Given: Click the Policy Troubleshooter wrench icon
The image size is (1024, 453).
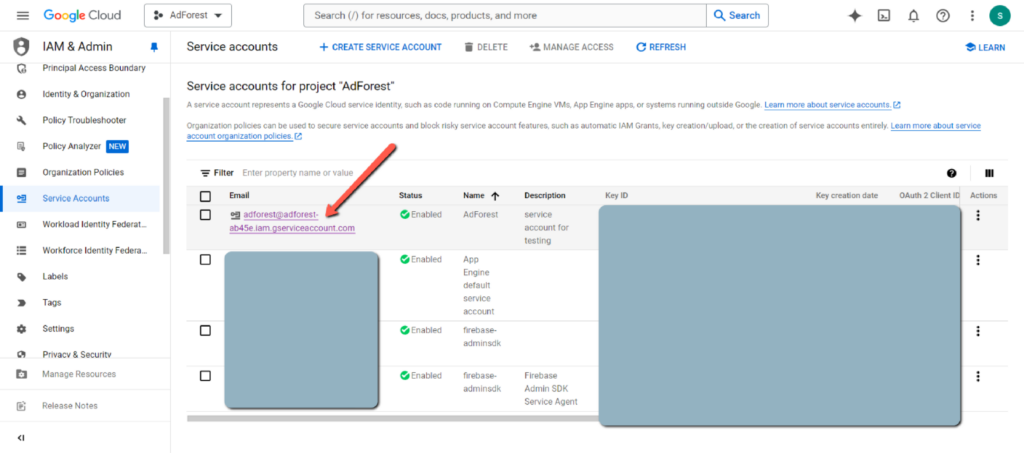Looking at the screenshot, I should click(x=21, y=120).
